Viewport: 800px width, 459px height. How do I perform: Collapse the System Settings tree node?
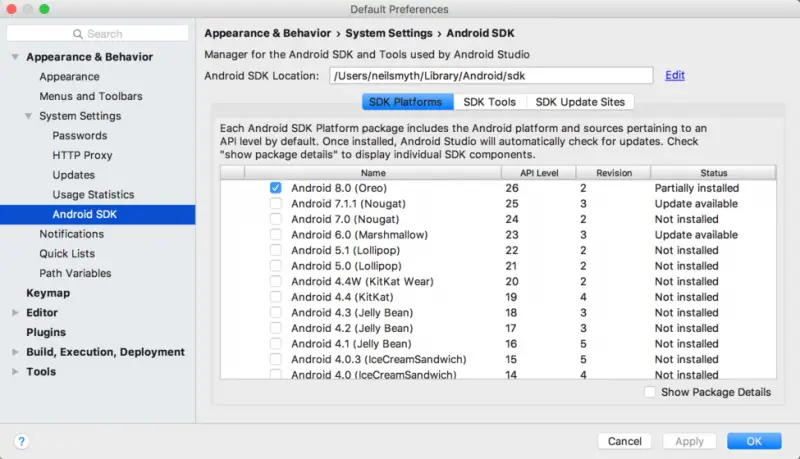click(x=29, y=116)
